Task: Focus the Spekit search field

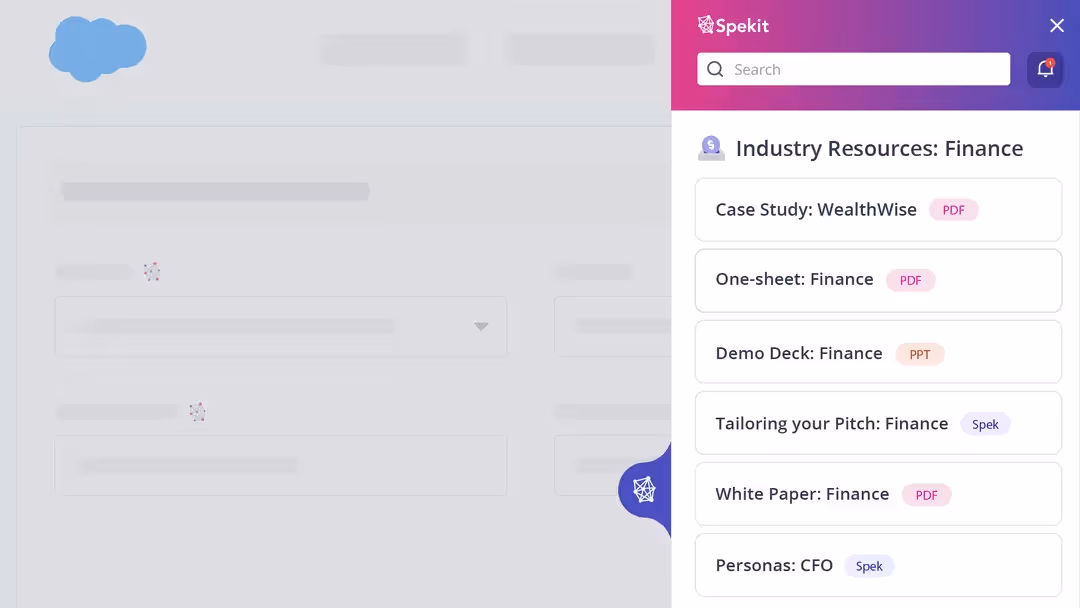Action: click(x=853, y=69)
